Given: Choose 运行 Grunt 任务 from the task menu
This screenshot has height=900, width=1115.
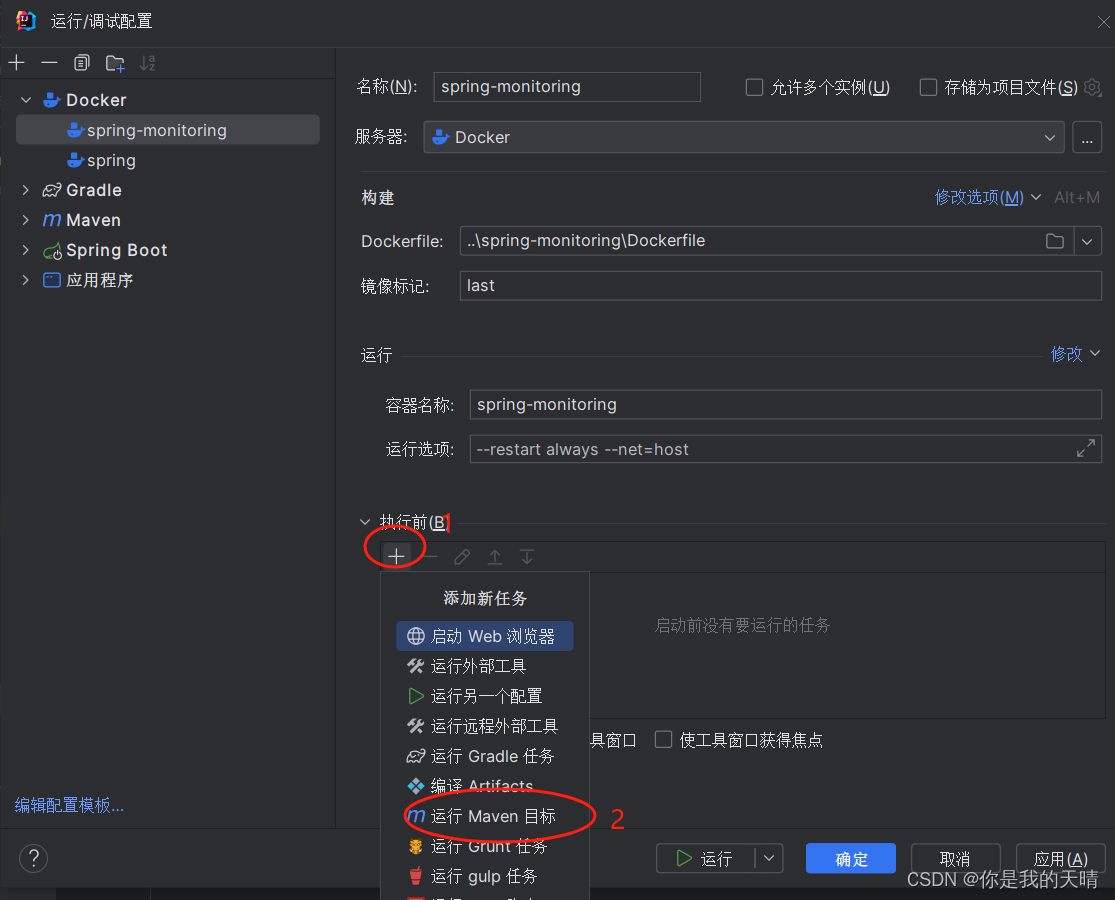Looking at the screenshot, I should [485, 846].
